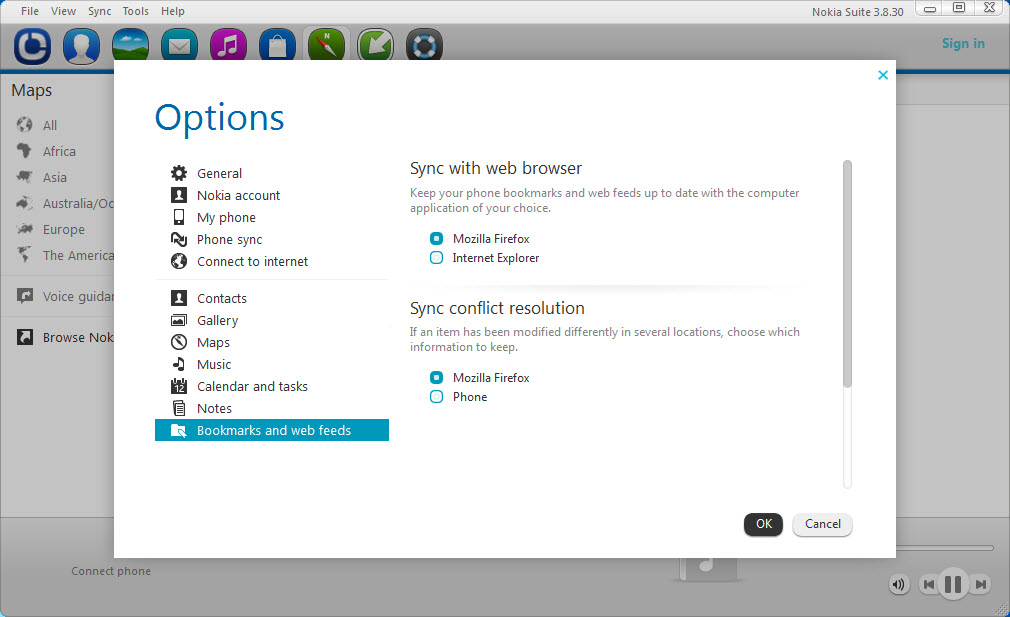
Task: Click the Browse Nokia label in sidebar
Action: click(x=78, y=337)
